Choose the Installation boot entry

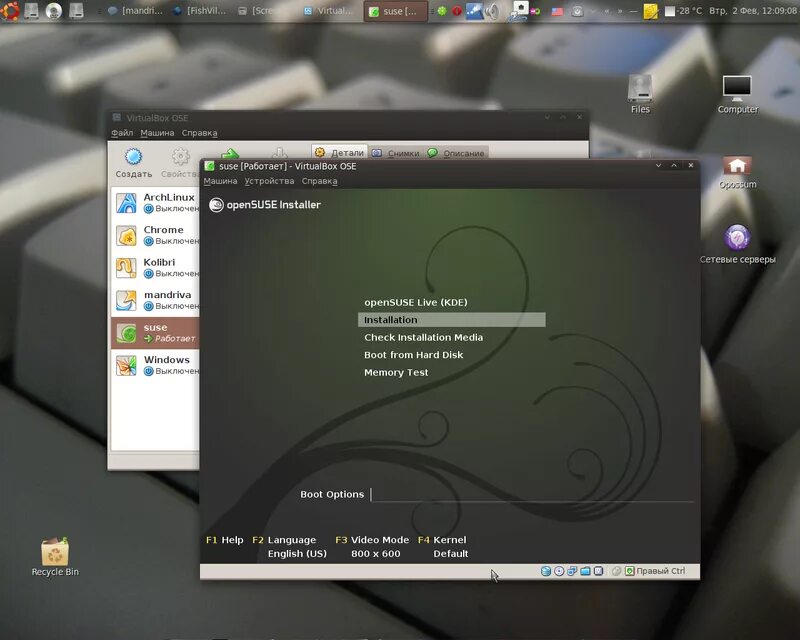click(452, 319)
